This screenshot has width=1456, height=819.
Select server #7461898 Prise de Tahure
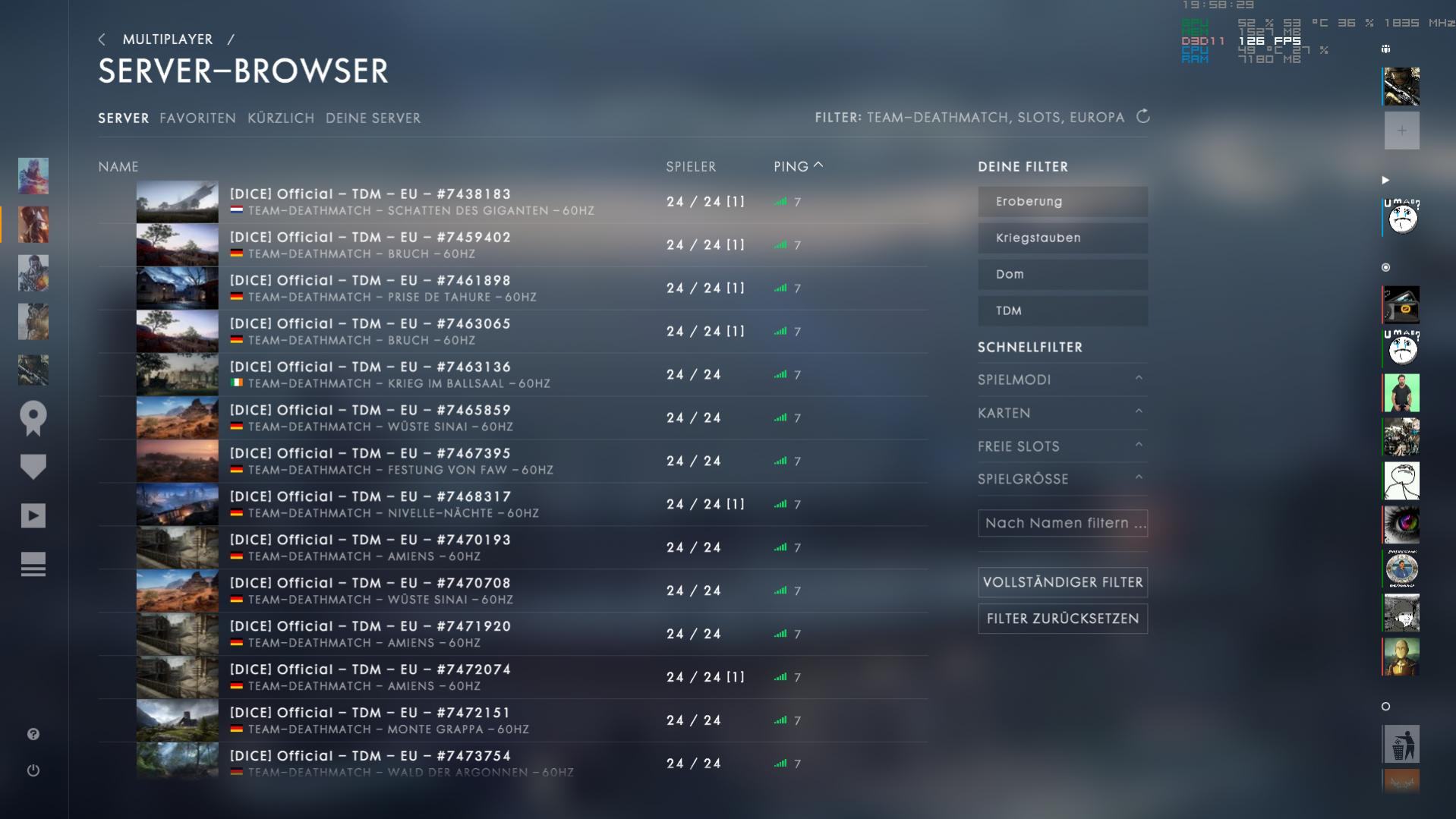coord(512,288)
